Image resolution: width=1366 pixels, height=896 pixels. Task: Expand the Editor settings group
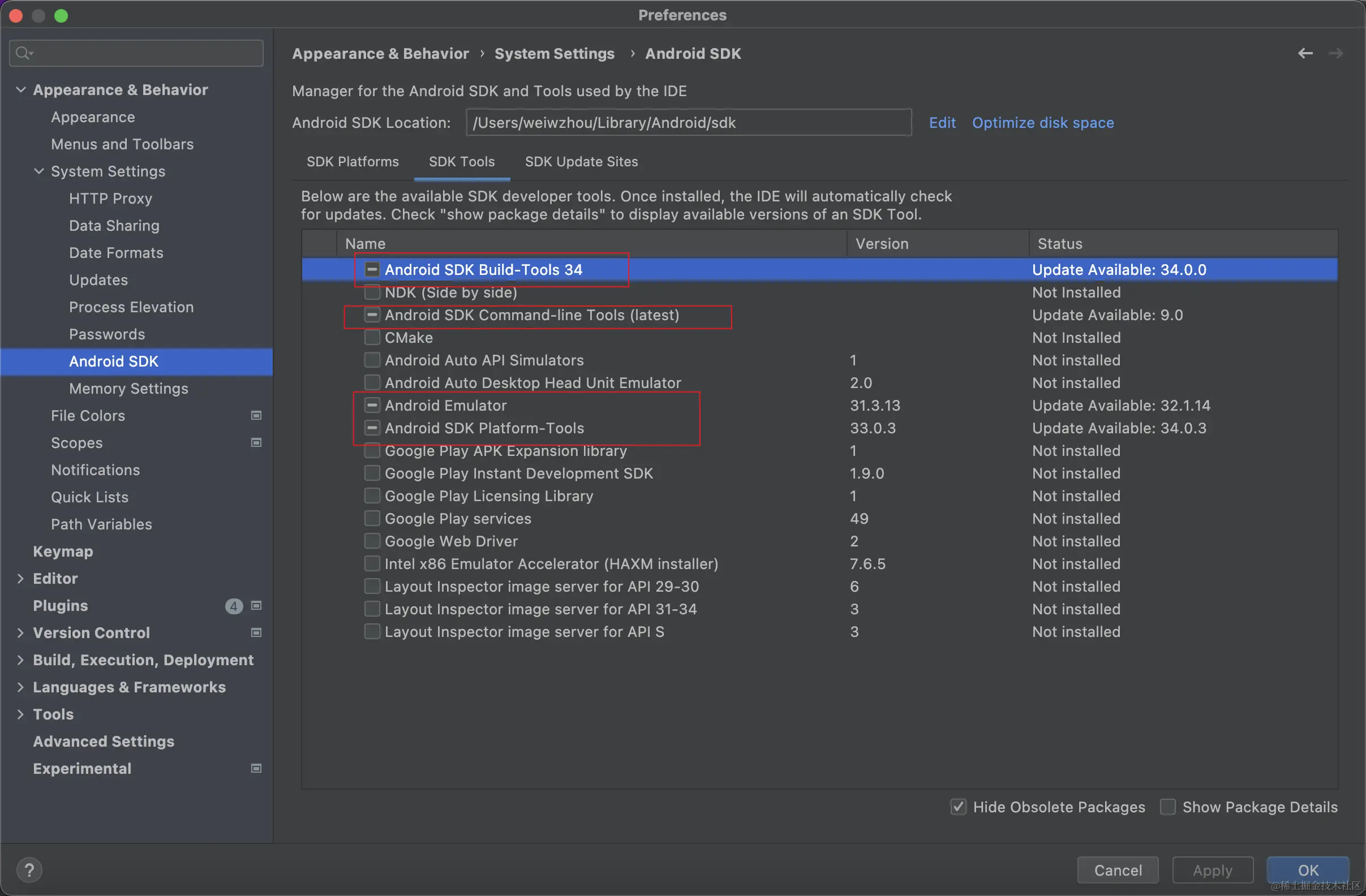point(21,578)
